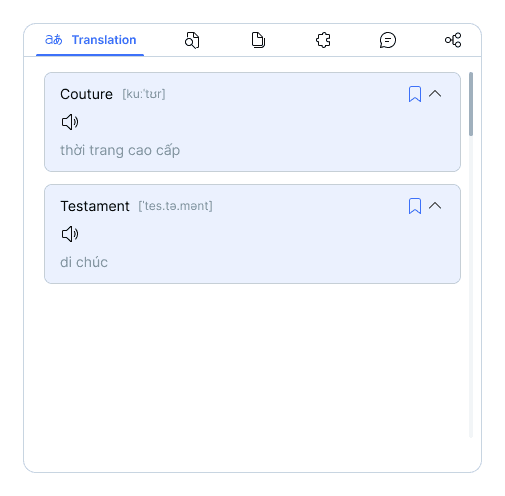Bookmark the Couture entry
Viewport: 505px width, 496px height.
point(415,94)
